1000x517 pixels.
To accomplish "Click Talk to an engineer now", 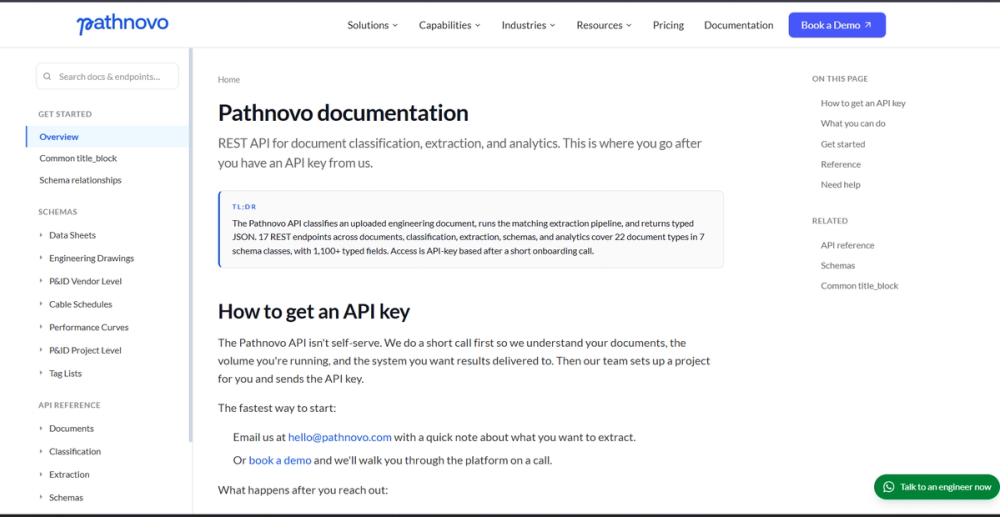I will (936, 487).
